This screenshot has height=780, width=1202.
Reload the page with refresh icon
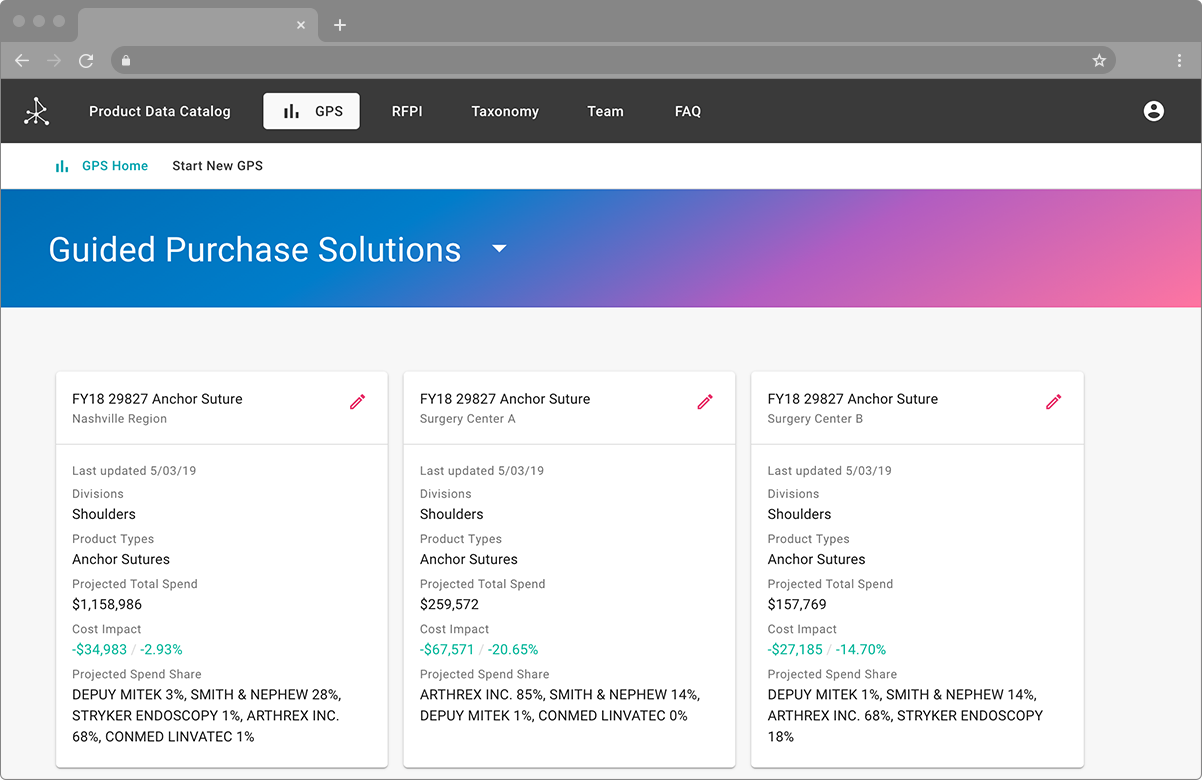[86, 61]
